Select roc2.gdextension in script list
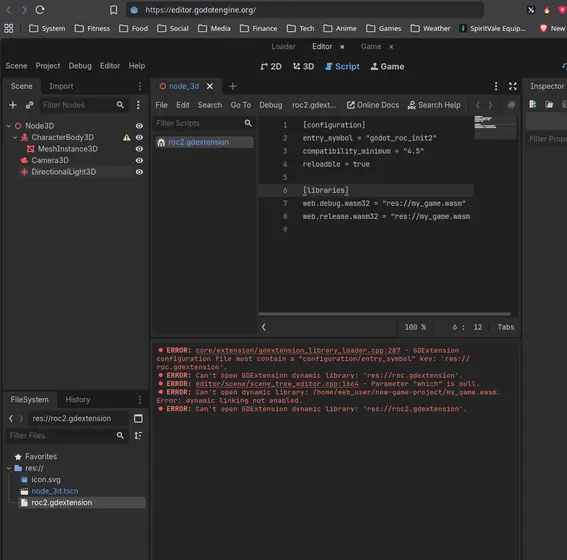 204,142
